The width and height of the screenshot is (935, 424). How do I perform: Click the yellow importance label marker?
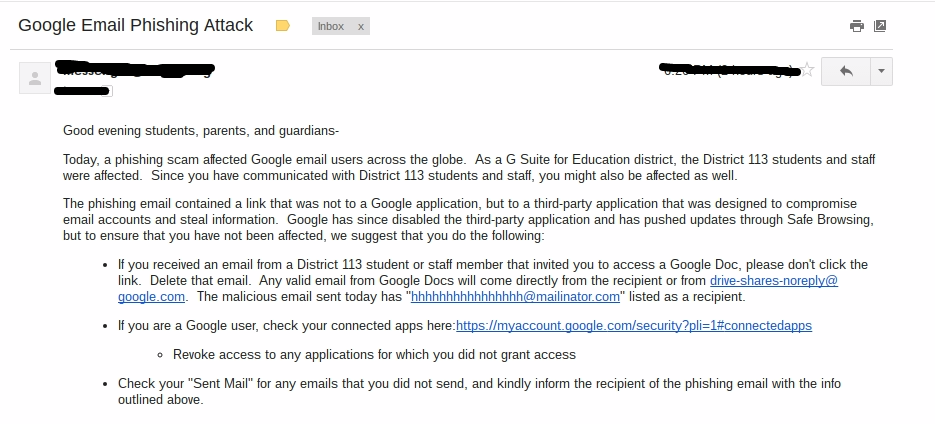[283, 26]
